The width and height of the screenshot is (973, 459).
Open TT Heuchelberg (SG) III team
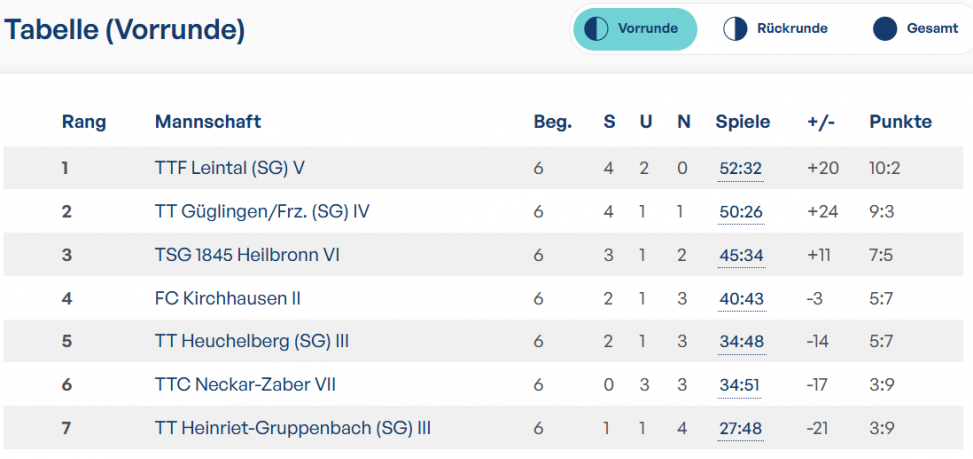(x=252, y=342)
